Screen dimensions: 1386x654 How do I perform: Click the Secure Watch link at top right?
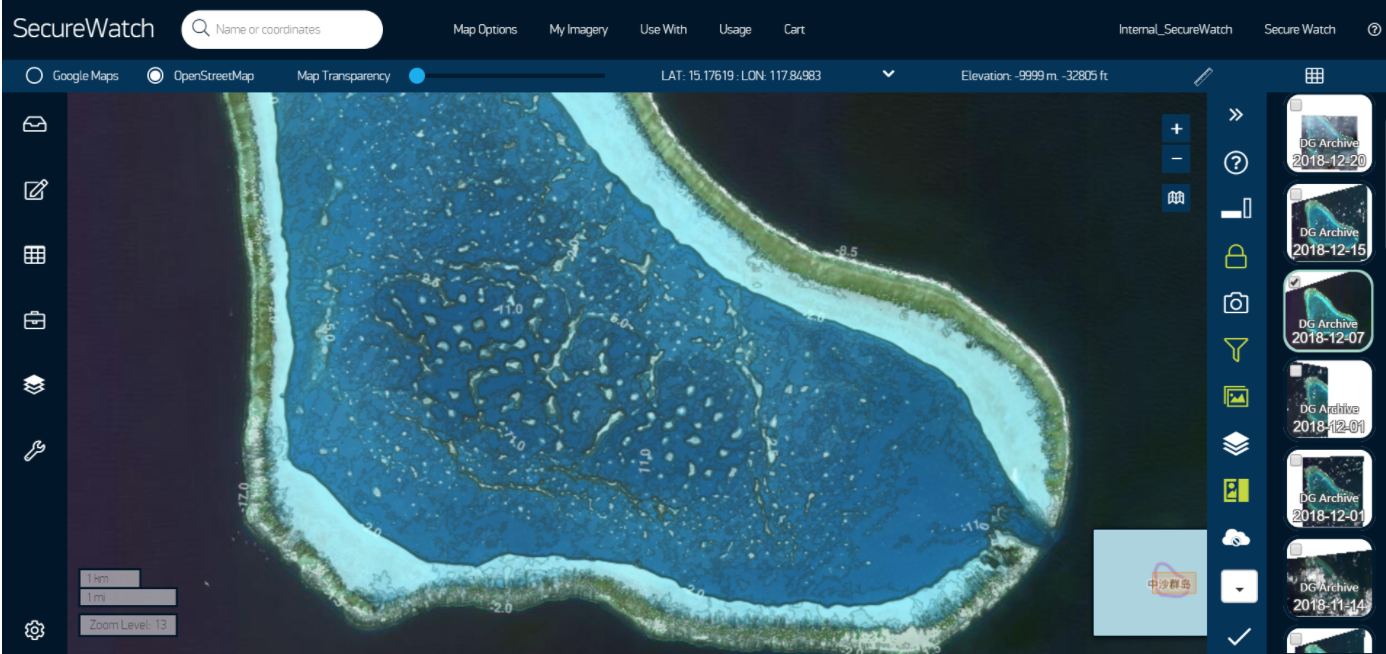(x=1299, y=30)
